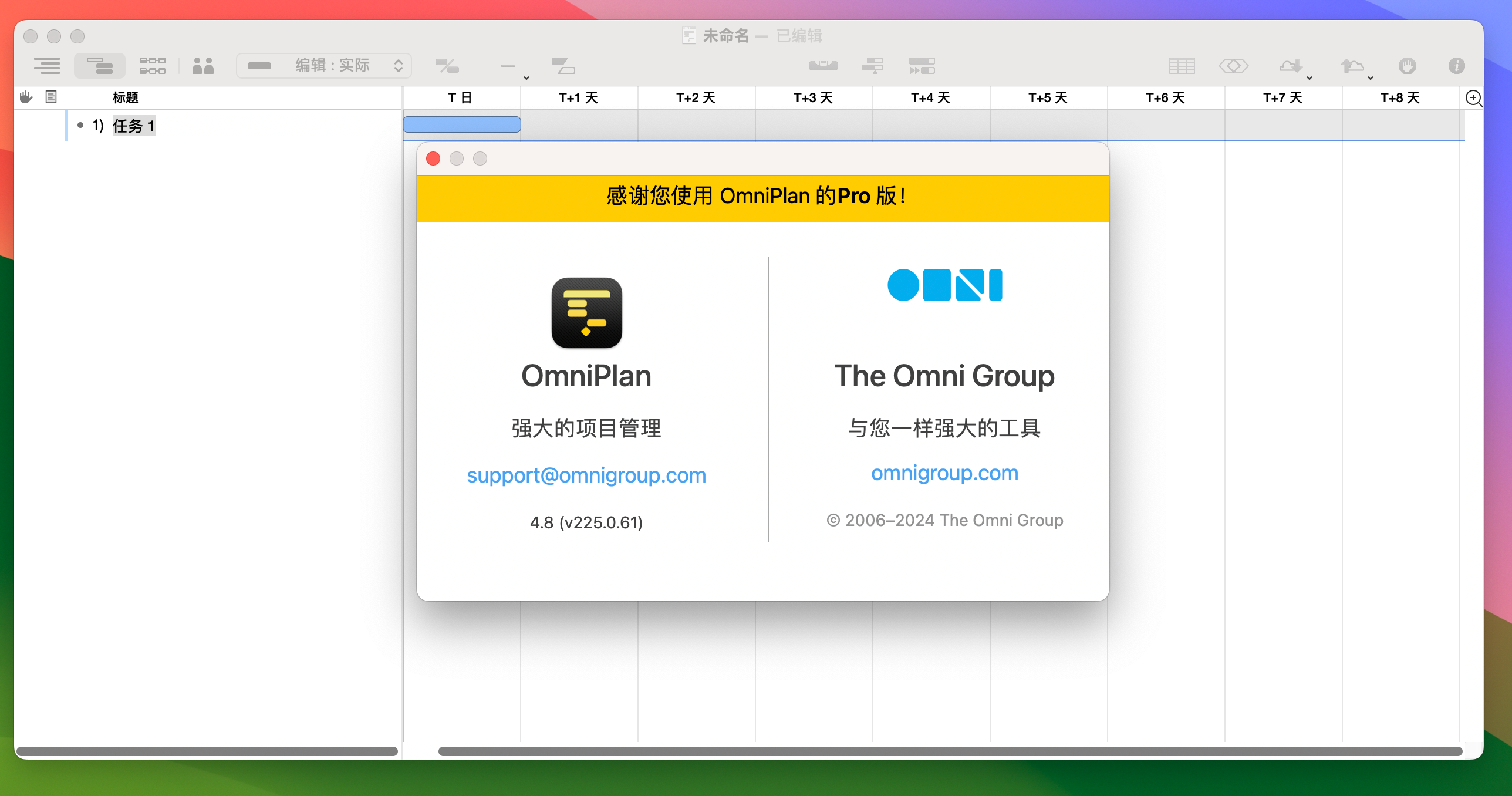This screenshot has height=796, width=1512.
Task: Open the inspector info icon
Action: (x=1456, y=66)
